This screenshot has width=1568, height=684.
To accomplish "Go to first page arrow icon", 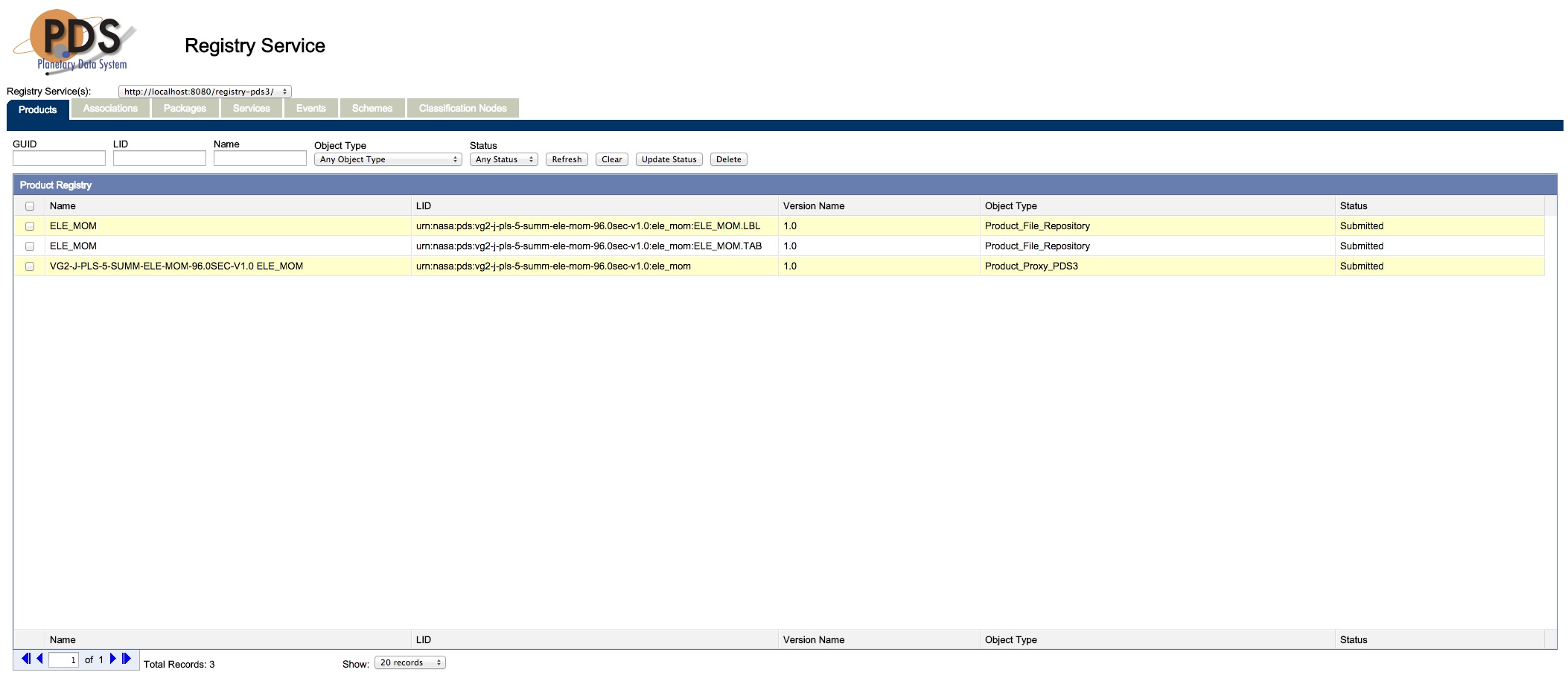I will click(26, 659).
